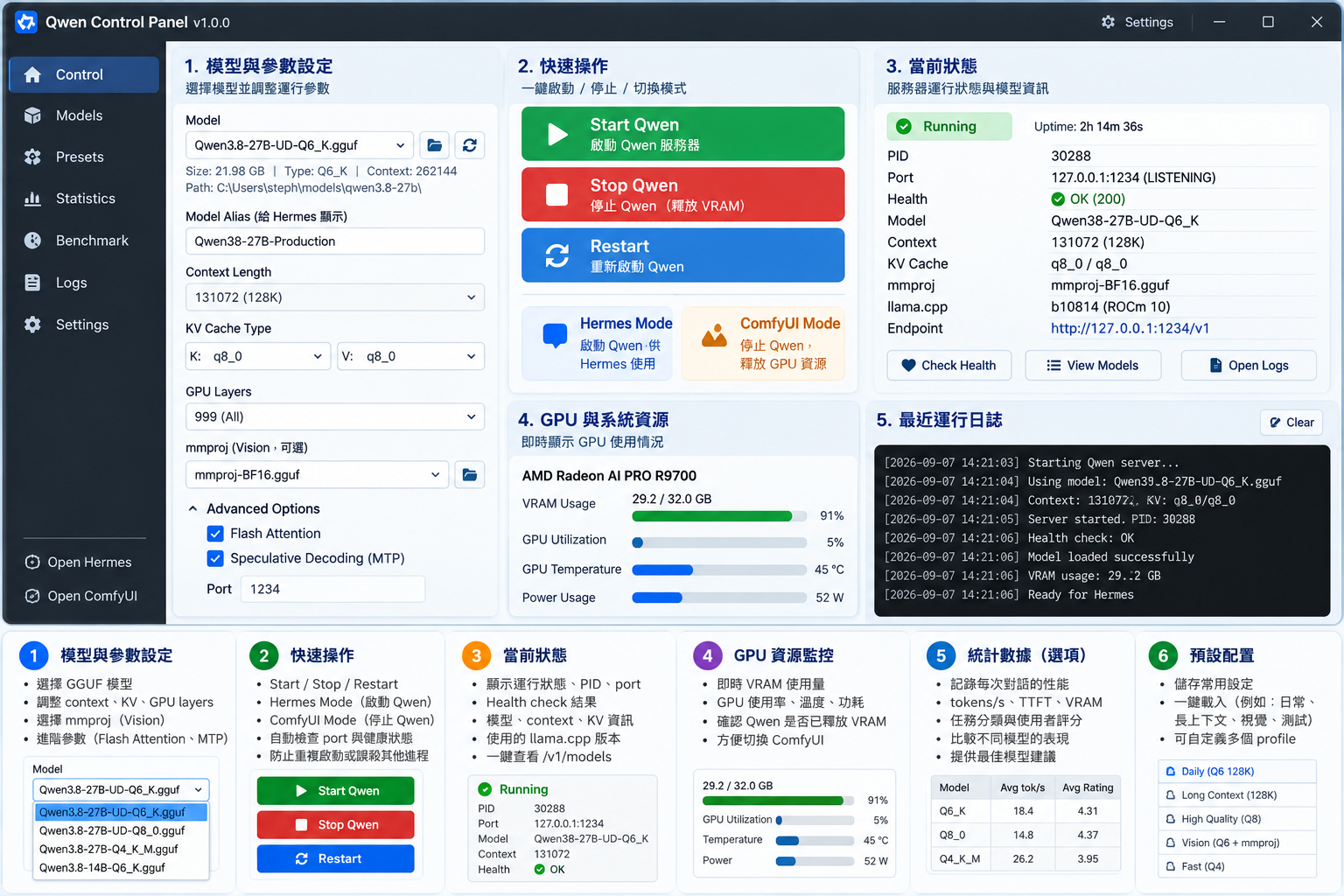Screen dimensions: 1344x896
Task: Click the bar chart icon beside Statistics
Action: point(32,199)
